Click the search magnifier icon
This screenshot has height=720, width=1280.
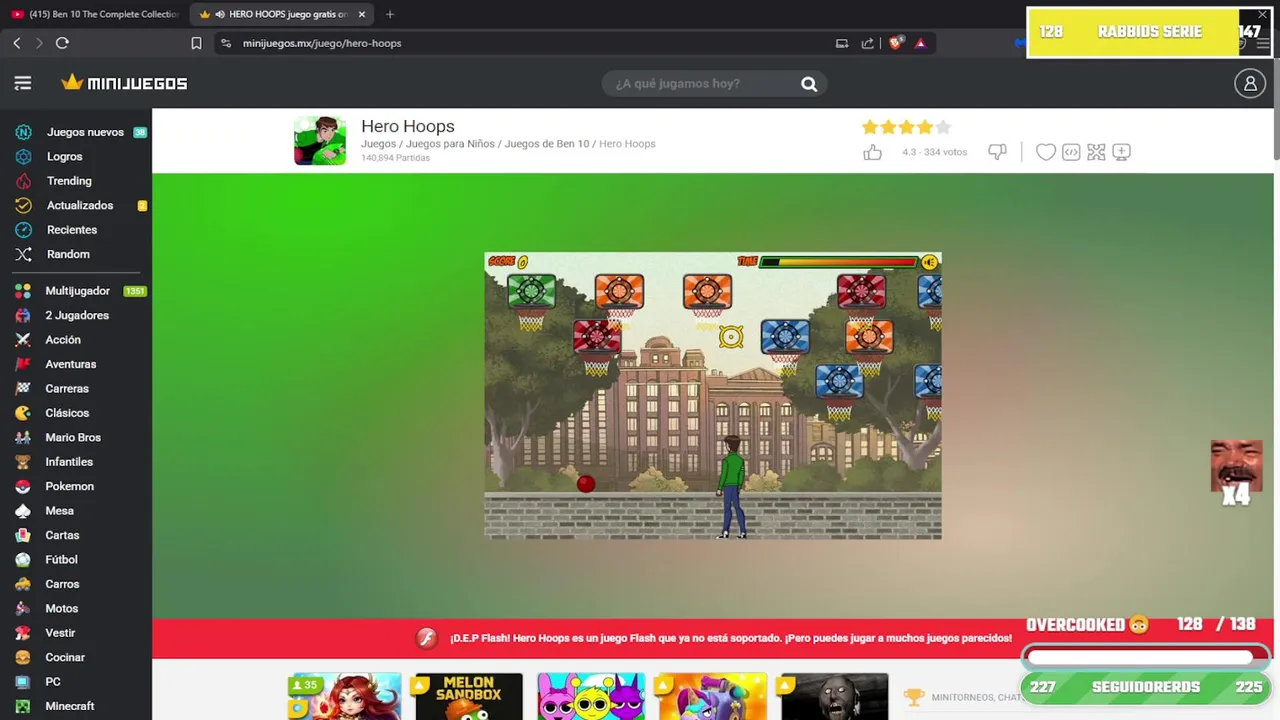[809, 84]
